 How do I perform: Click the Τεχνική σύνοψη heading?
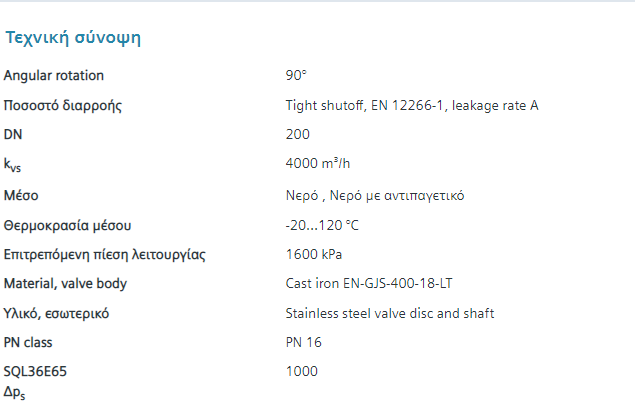click(73, 38)
